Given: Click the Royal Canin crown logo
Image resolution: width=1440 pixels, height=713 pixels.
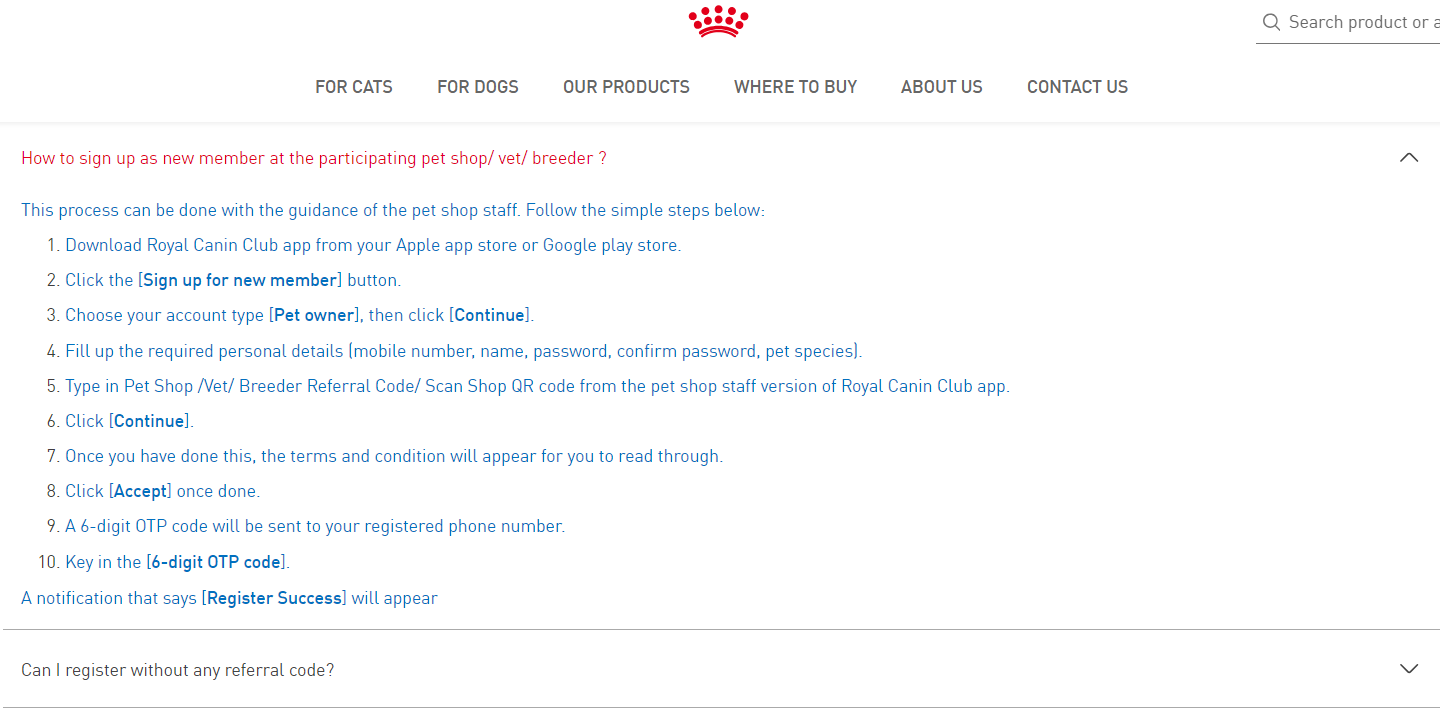Looking at the screenshot, I should coord(718,21).
